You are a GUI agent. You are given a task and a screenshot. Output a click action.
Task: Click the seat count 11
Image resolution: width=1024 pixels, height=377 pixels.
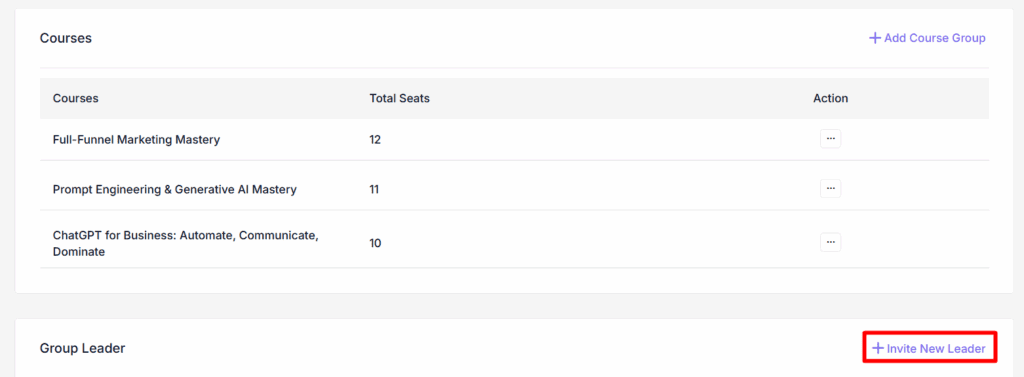(375, 189)
